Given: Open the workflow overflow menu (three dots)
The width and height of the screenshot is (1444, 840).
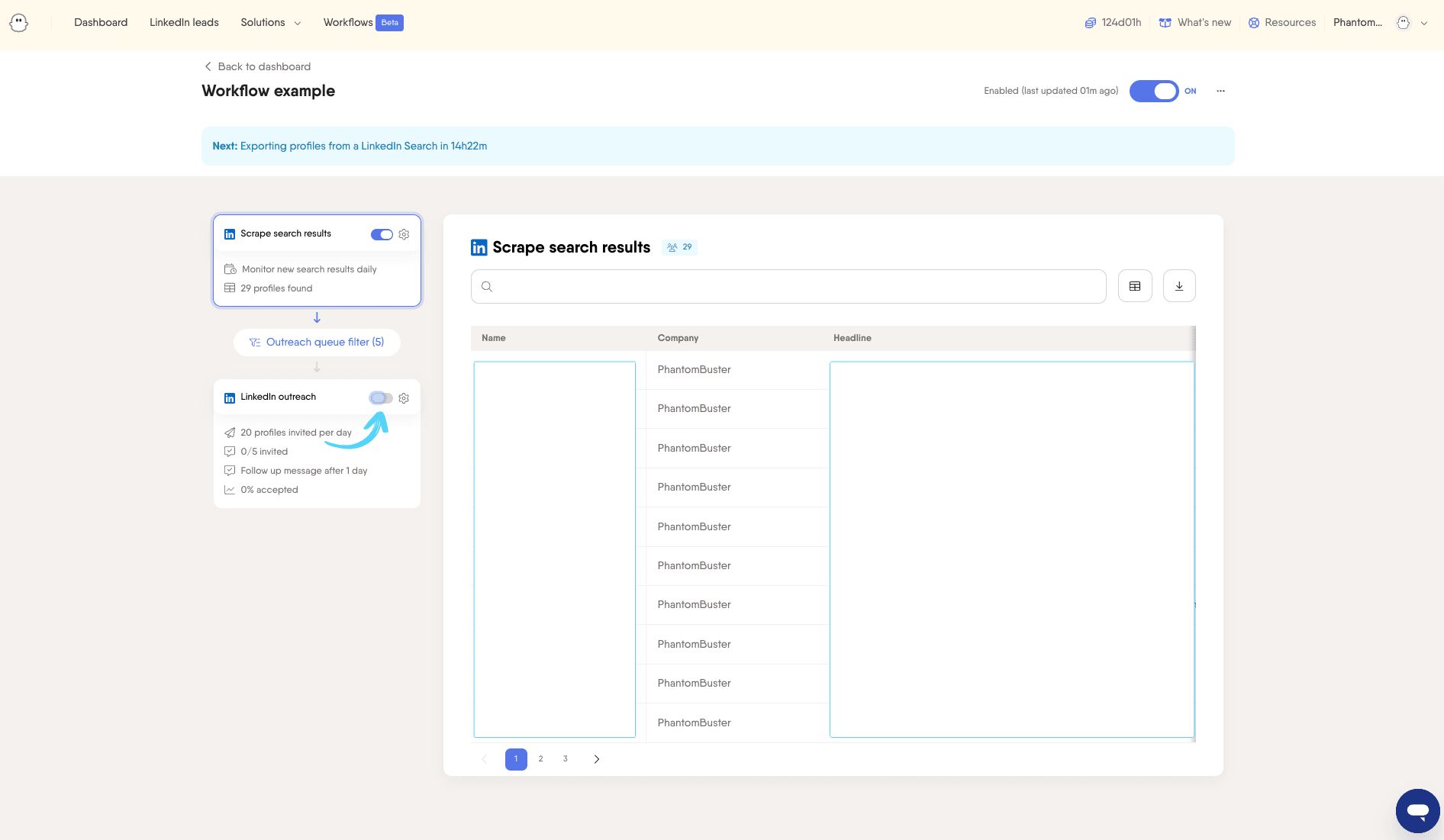Looking at the screenshot, I should (x=1220, y=91).
